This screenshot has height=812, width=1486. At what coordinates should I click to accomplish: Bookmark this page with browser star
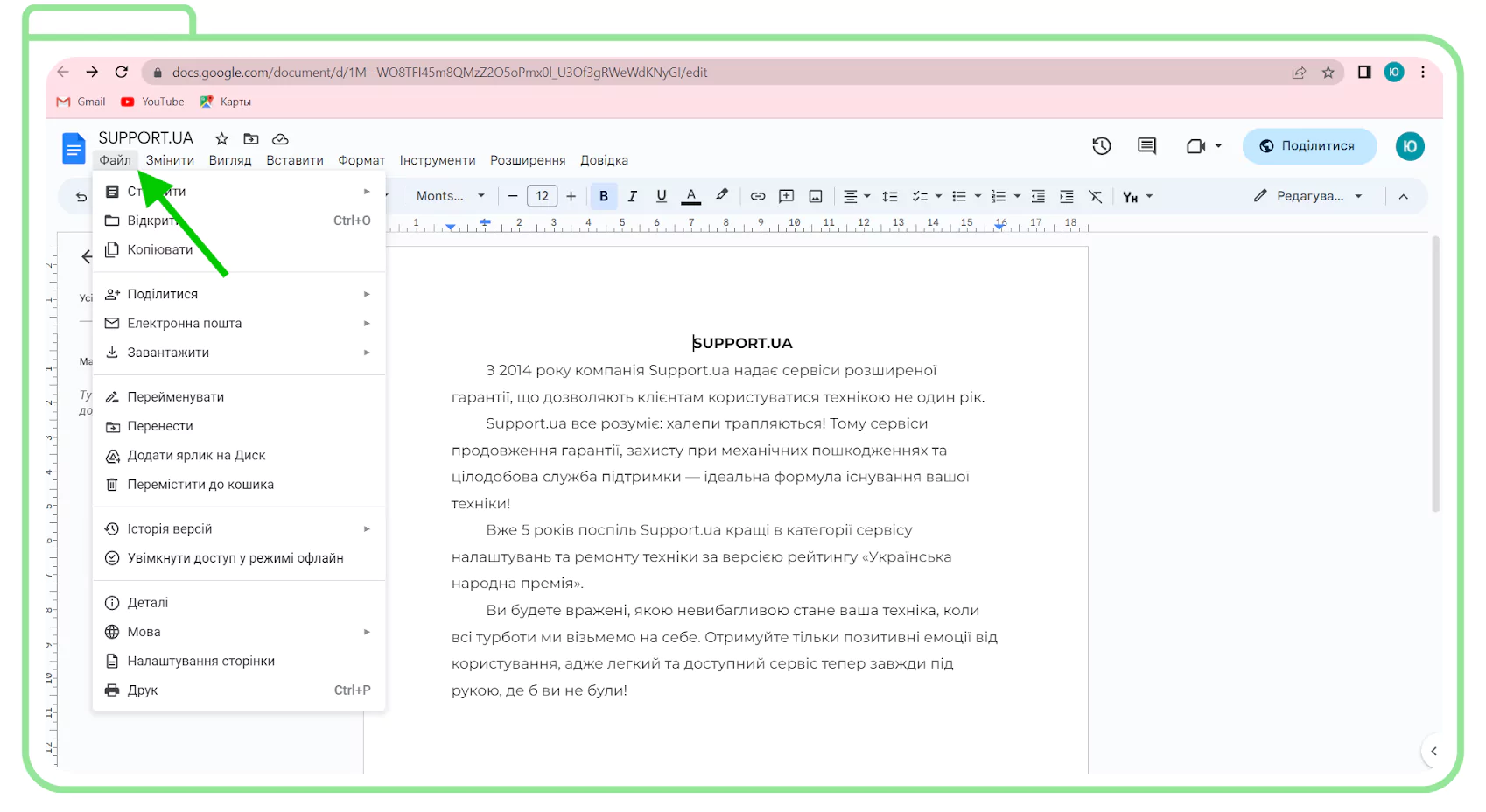(x=1328, y=73)
